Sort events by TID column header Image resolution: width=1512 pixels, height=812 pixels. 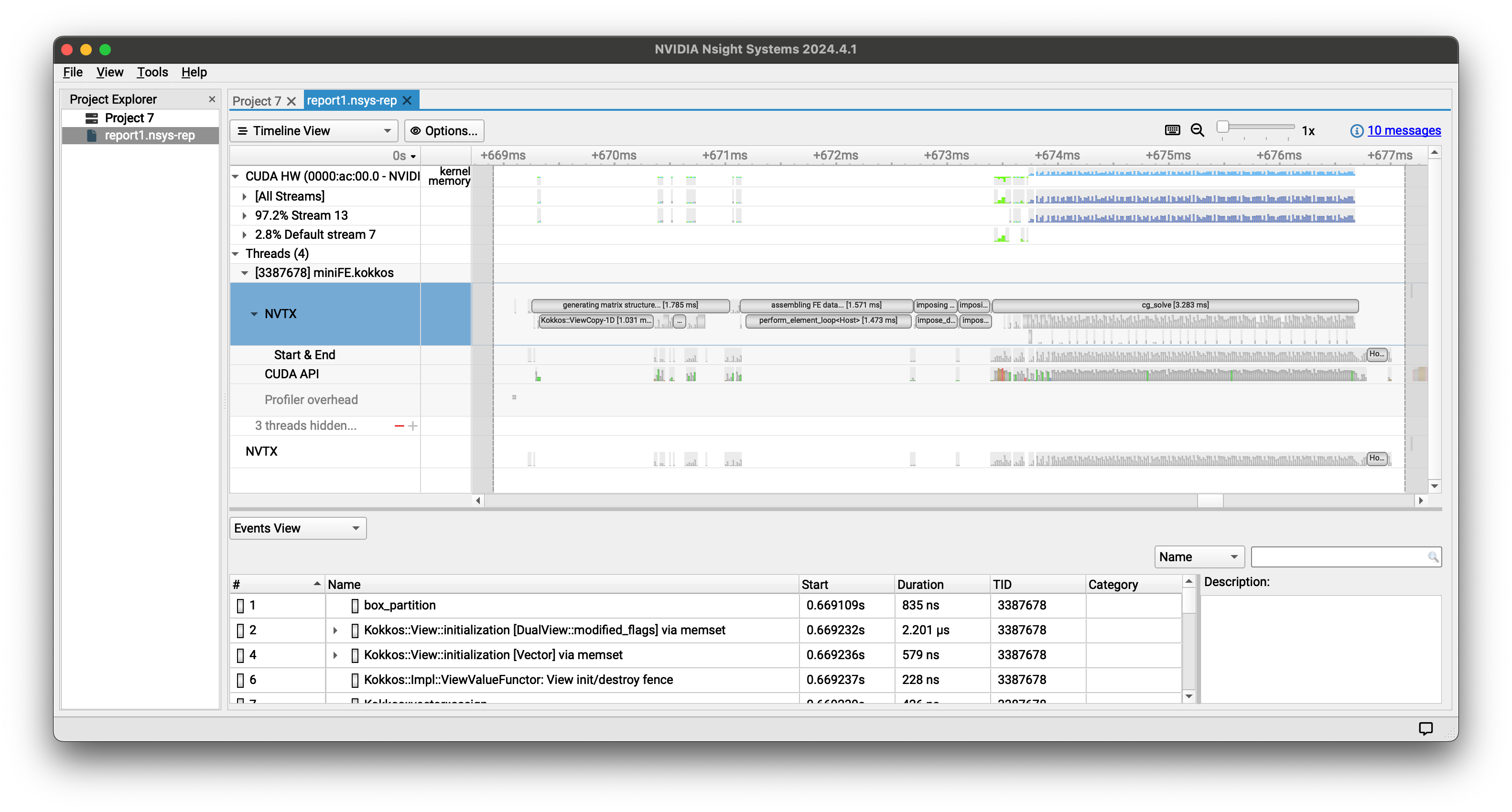(x=1037, y=584)
